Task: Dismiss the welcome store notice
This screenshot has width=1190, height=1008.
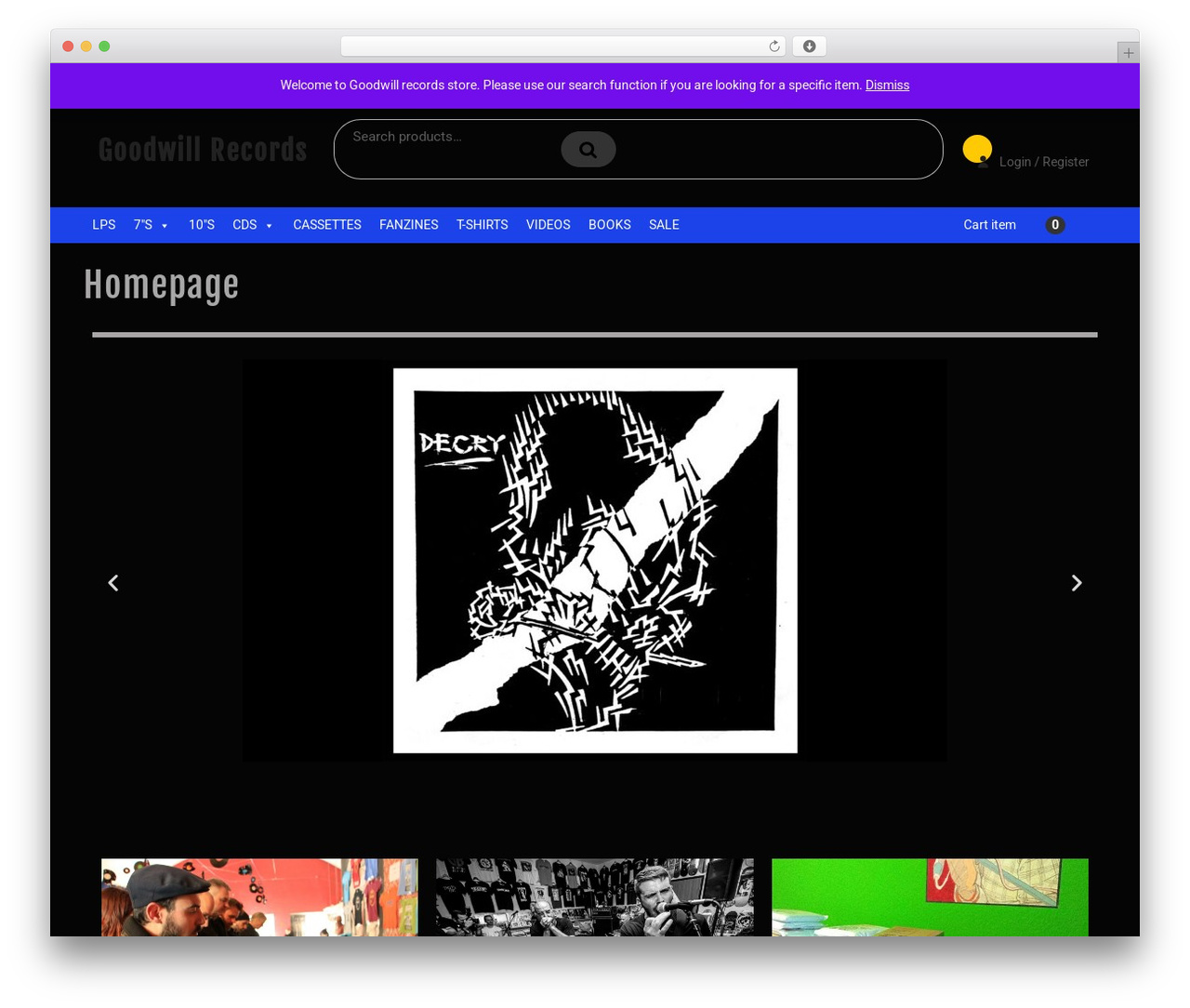Action: (887, 85)
